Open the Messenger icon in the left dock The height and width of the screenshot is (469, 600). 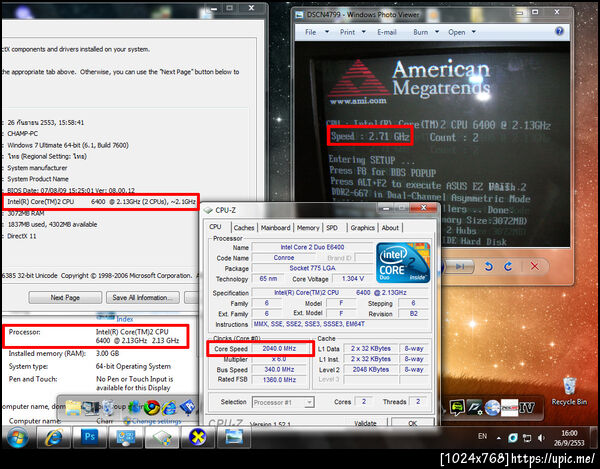134,408
